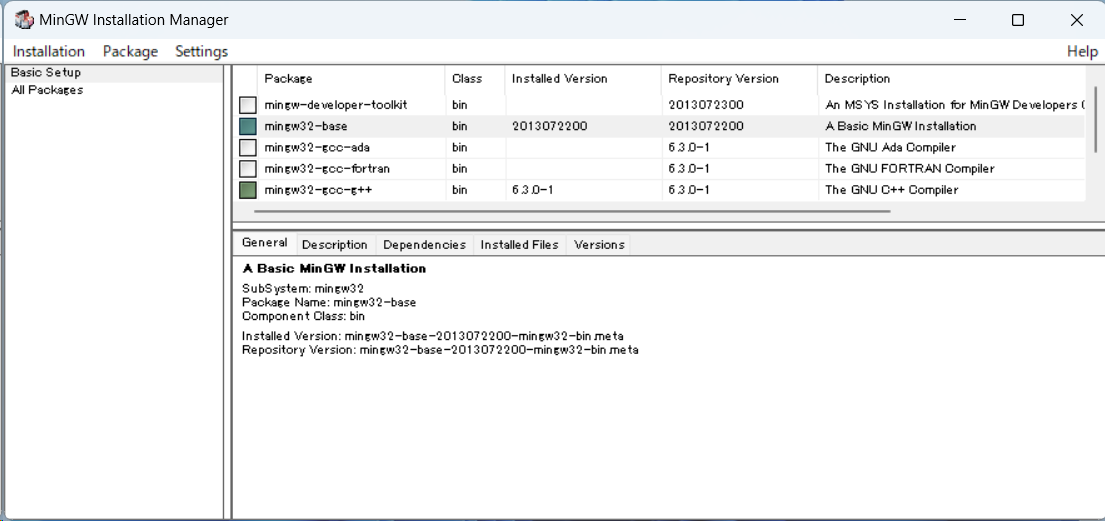Select the mingw32-gcc-fortran package name
Viewport: 1105px width, 521px height.
tap(327, 168)
